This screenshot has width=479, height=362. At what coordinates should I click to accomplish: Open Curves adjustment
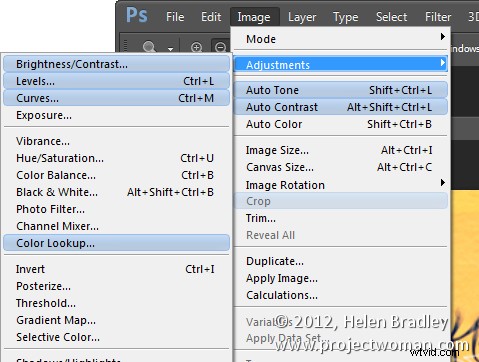click(x=116, y=98)
